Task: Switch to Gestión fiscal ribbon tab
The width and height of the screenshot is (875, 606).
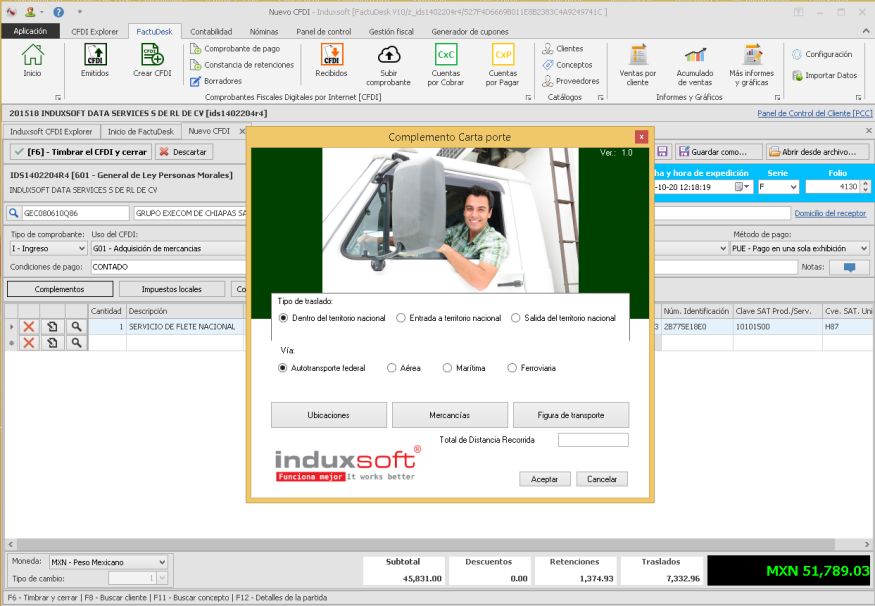Action: click(391, 32)
